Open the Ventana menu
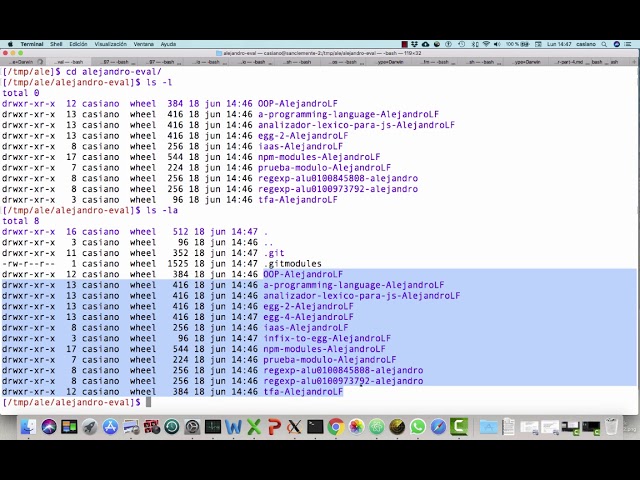Screen dimensions: 640x480 pos(144,44)
